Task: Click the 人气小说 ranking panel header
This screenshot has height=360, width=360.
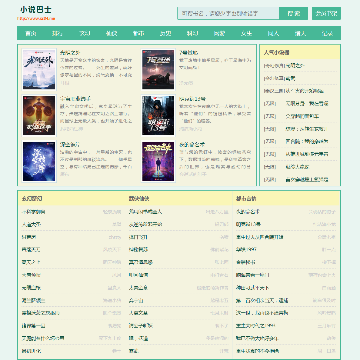Action: click(300, 52)
